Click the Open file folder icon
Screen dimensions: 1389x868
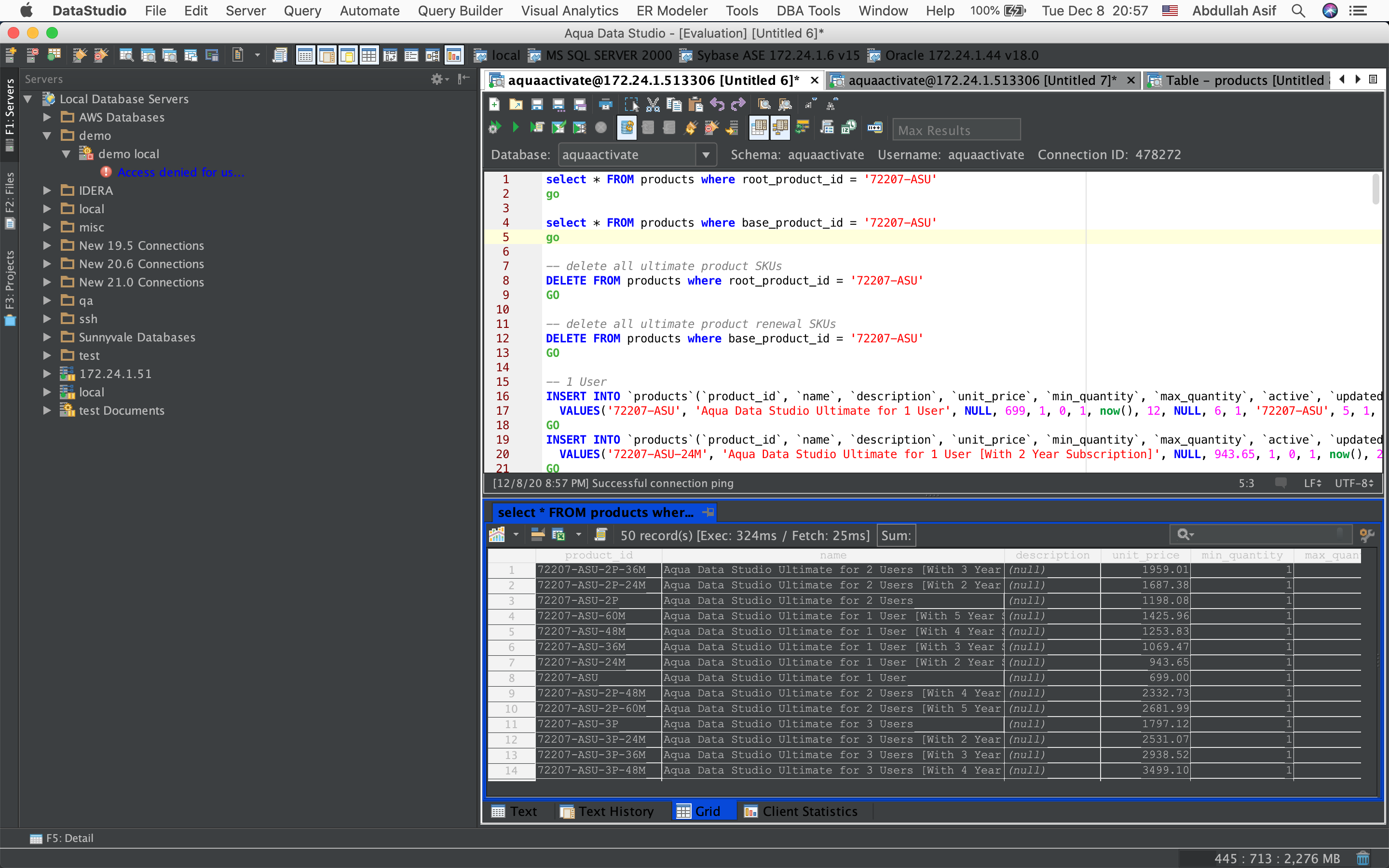point(516,105)
